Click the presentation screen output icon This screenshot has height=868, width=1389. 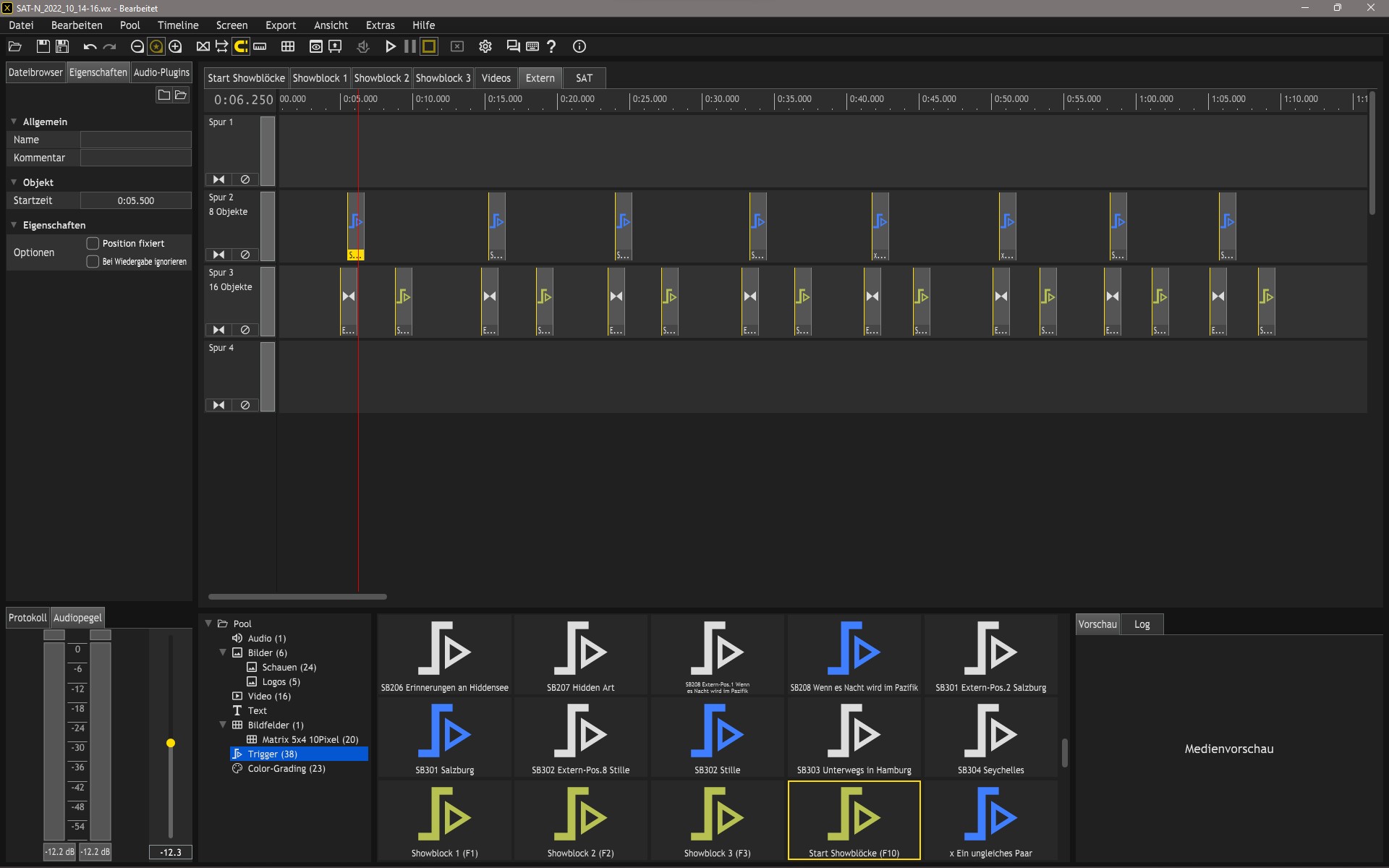(x=335, y=46)
